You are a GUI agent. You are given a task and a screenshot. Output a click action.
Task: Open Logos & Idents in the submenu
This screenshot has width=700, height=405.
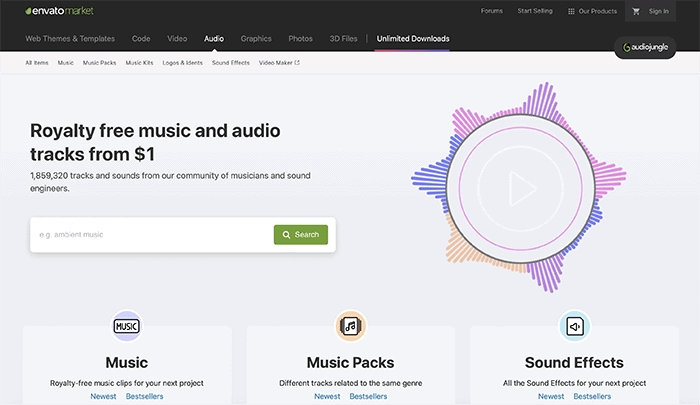tap(183, 62)
